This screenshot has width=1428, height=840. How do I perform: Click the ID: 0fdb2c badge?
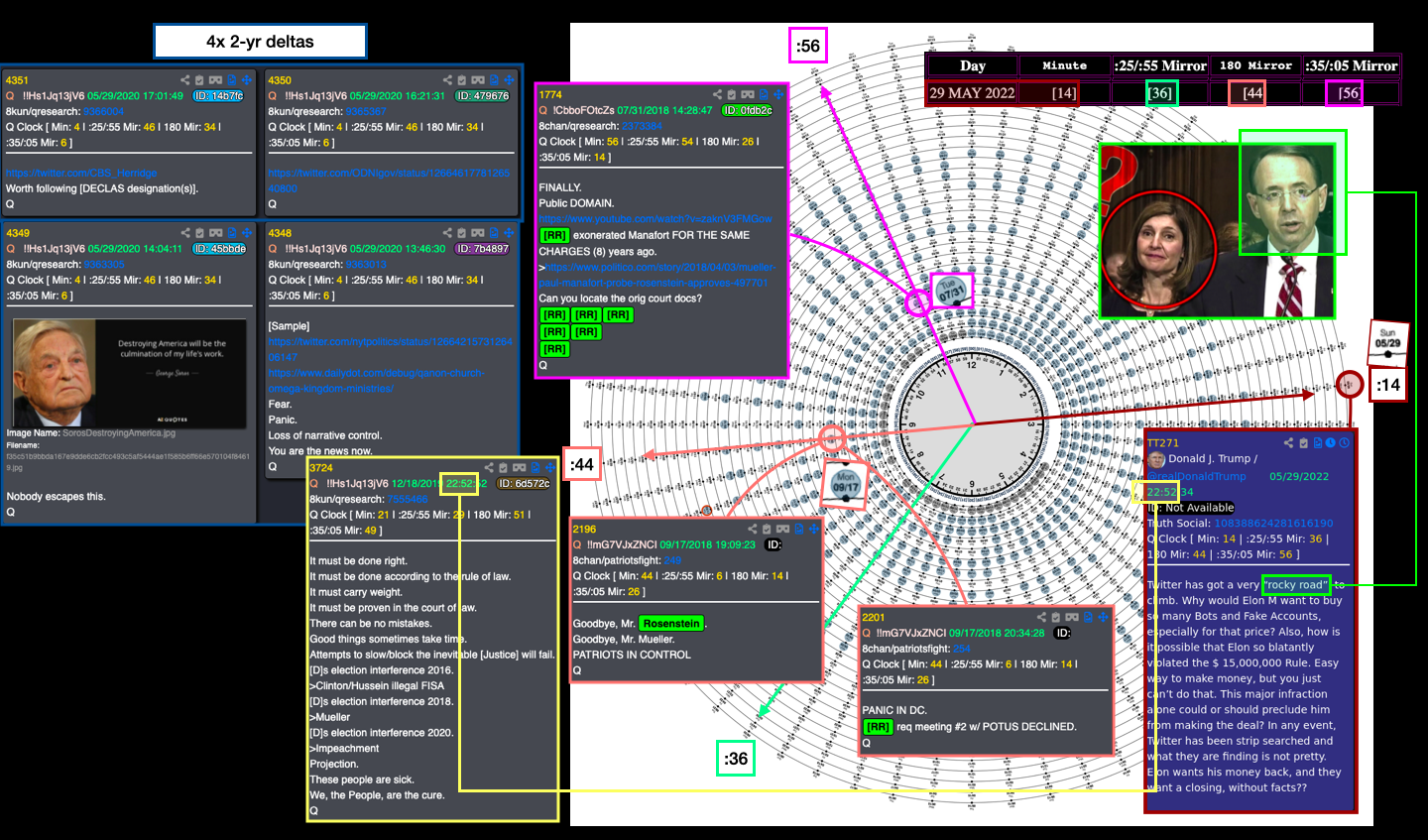748,110
